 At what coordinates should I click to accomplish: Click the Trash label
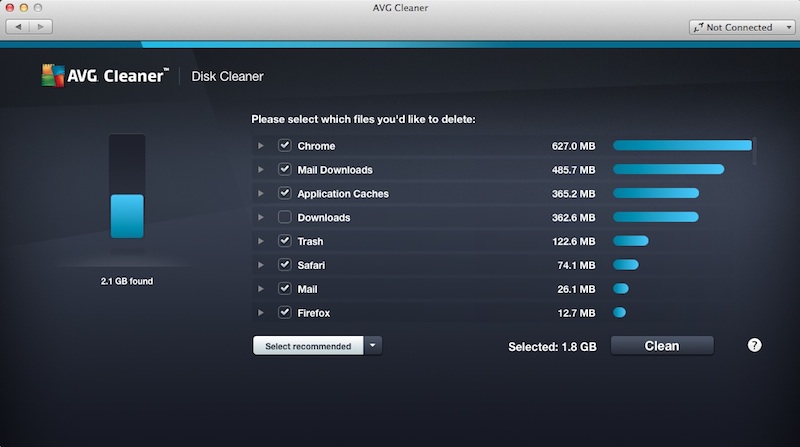(x=310, y=241)
